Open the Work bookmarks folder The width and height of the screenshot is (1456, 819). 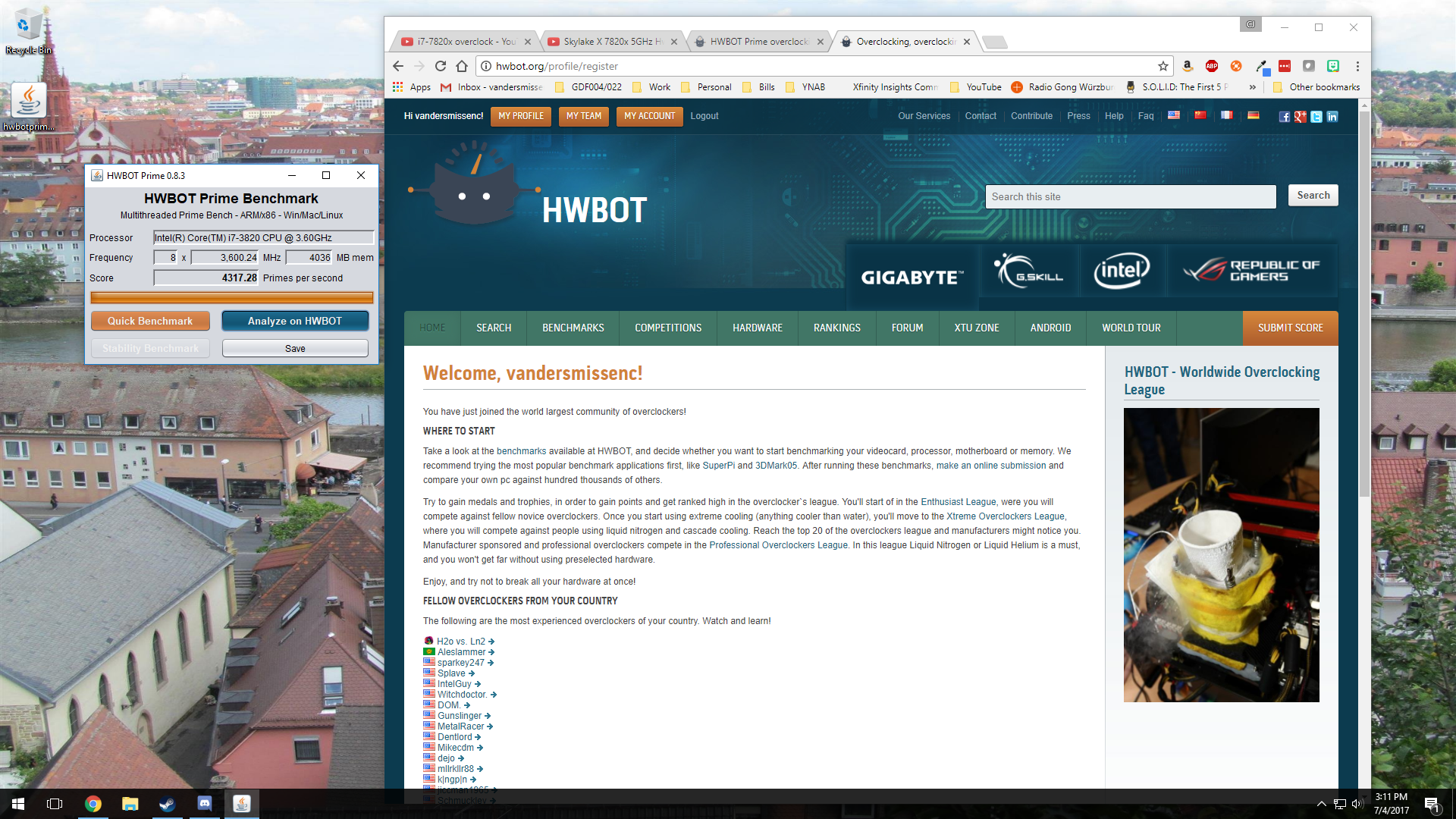pos(651,87)
